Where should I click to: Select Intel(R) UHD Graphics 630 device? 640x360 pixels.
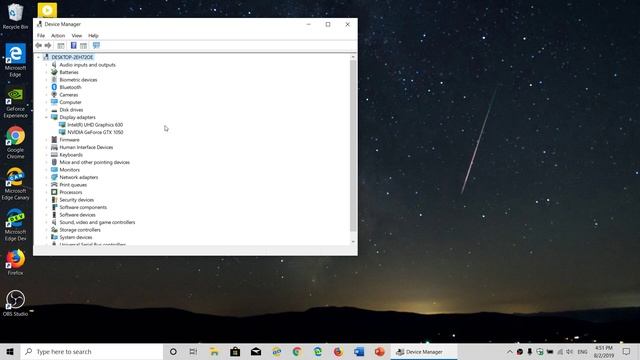coord(95,125)
